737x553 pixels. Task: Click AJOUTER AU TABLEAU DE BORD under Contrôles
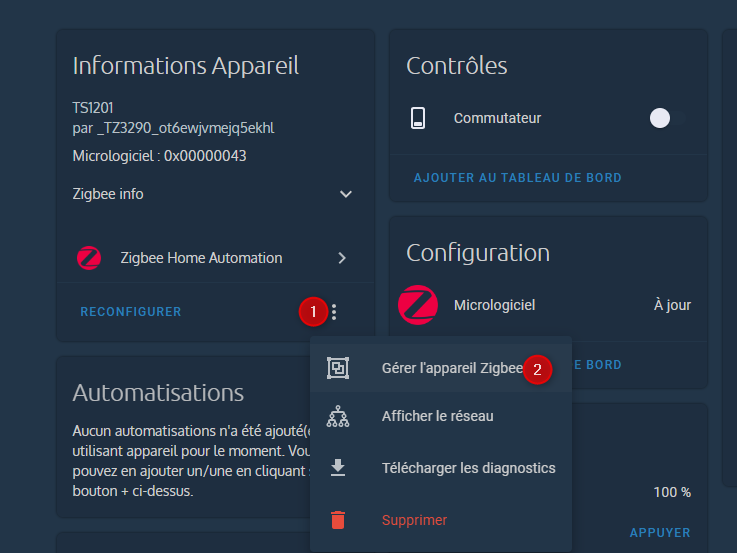tap(517, 178)
